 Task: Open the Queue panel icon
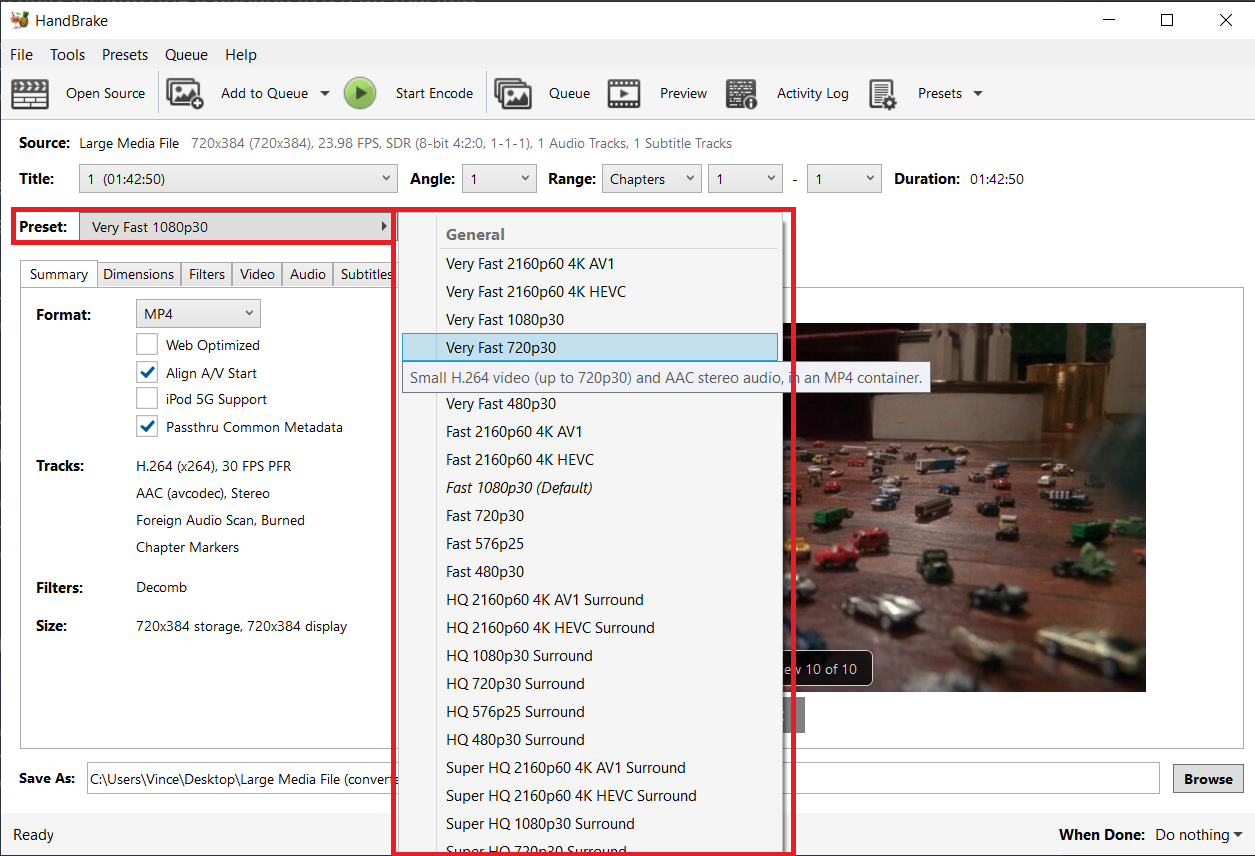point(513,93)
